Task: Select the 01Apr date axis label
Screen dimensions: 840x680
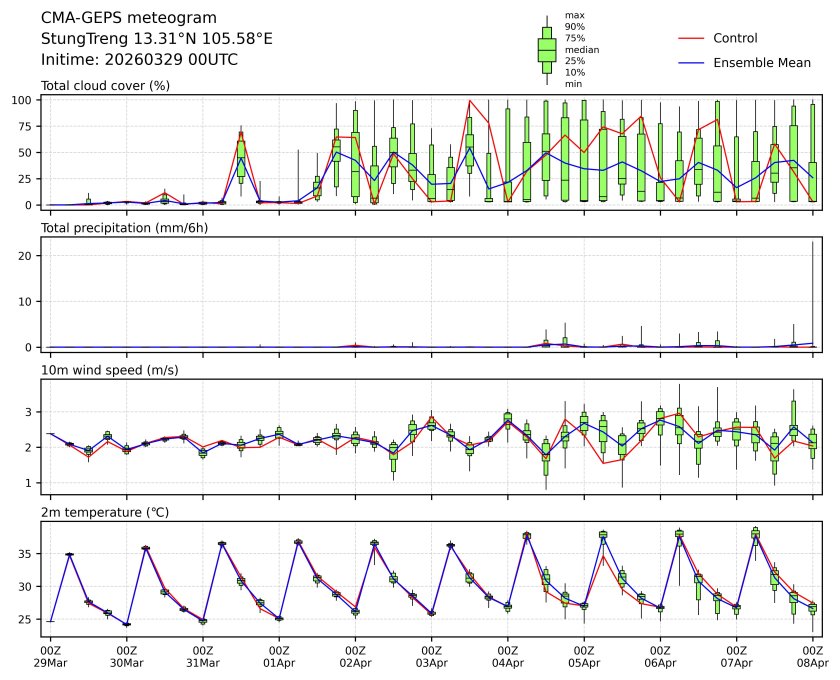Action: click(279, 662)
